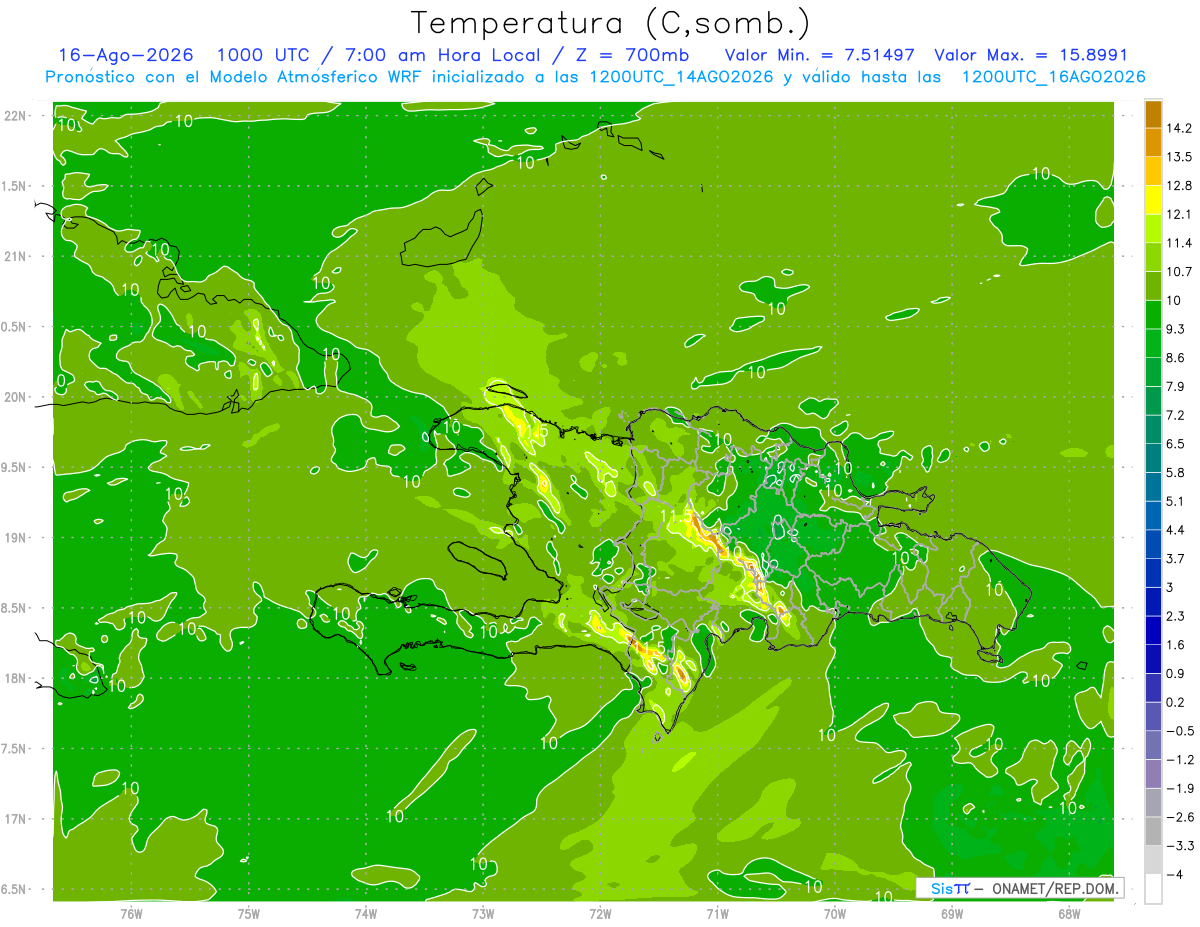Click the "2.3" color scale value
Viewport: 1200px width, 927px height.
pos(1174,616)
